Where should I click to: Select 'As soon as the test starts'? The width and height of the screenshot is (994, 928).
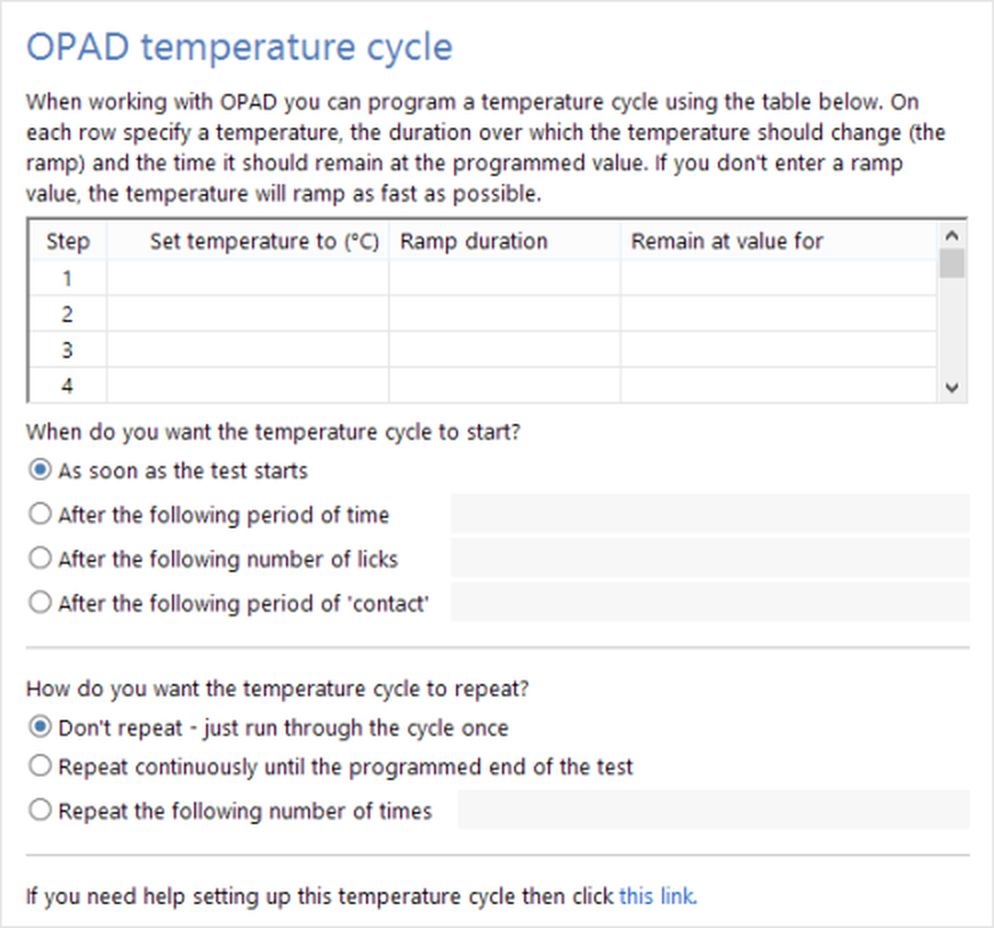(x=40, y=470)
